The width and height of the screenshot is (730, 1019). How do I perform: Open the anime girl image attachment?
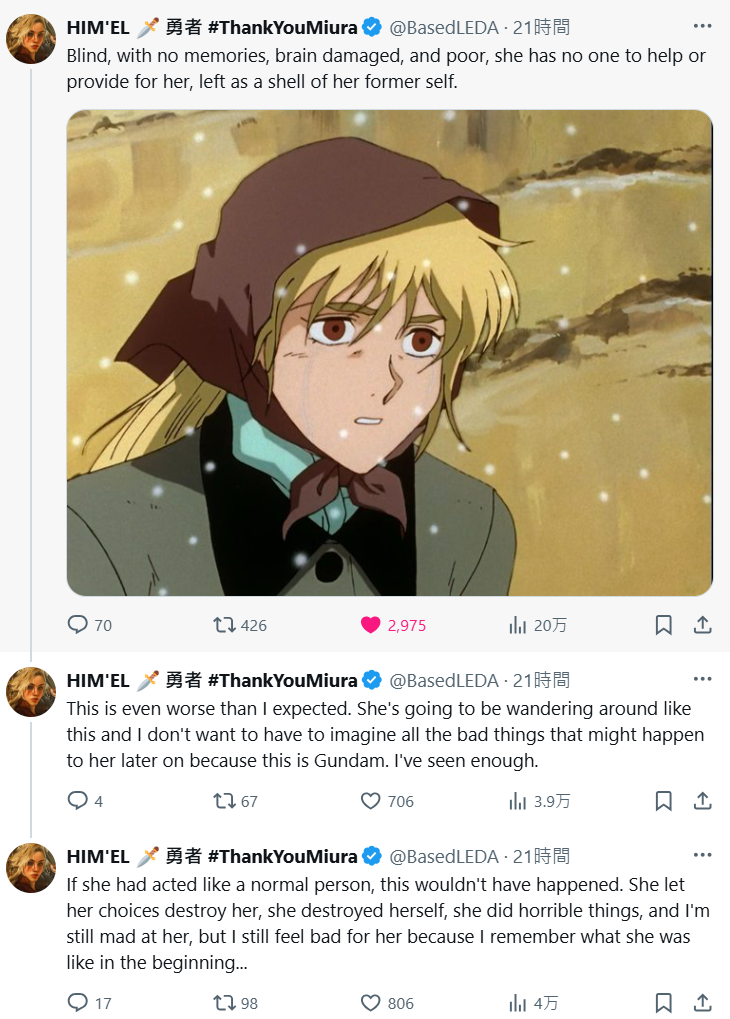click(389, 352)
